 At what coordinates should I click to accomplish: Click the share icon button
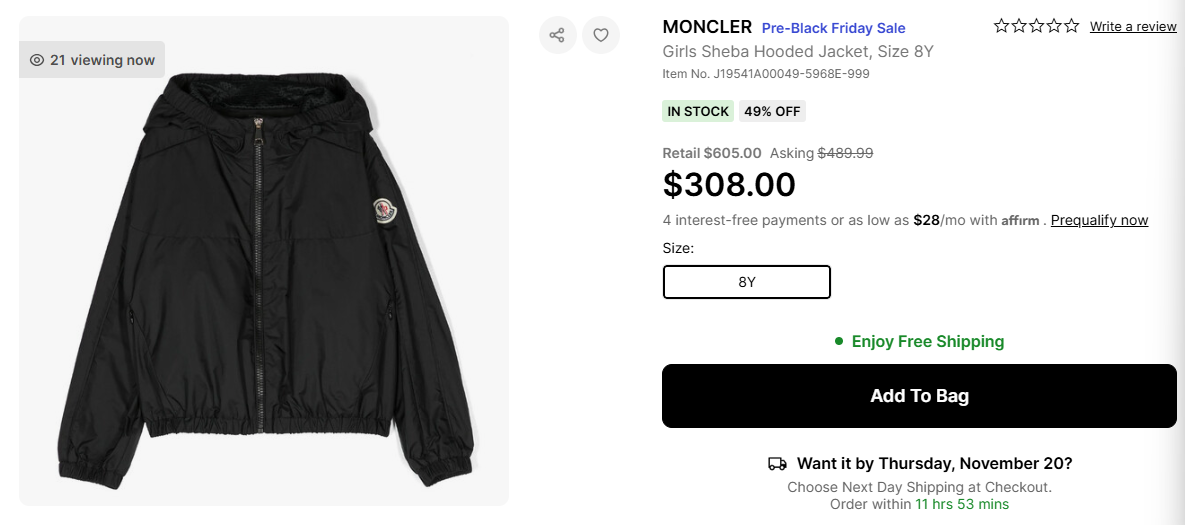557,35
